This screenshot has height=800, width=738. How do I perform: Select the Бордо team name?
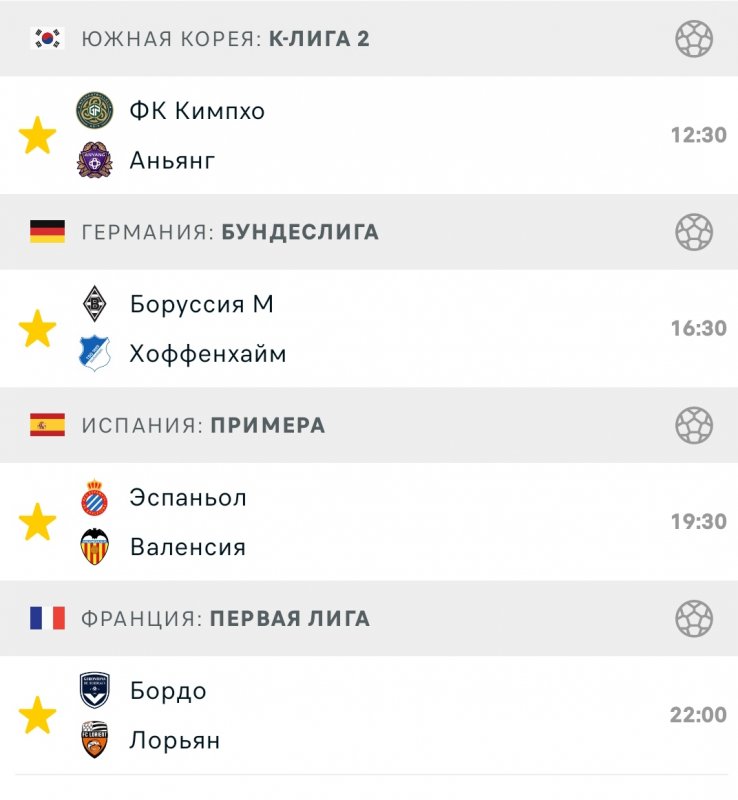pos(168,691)
